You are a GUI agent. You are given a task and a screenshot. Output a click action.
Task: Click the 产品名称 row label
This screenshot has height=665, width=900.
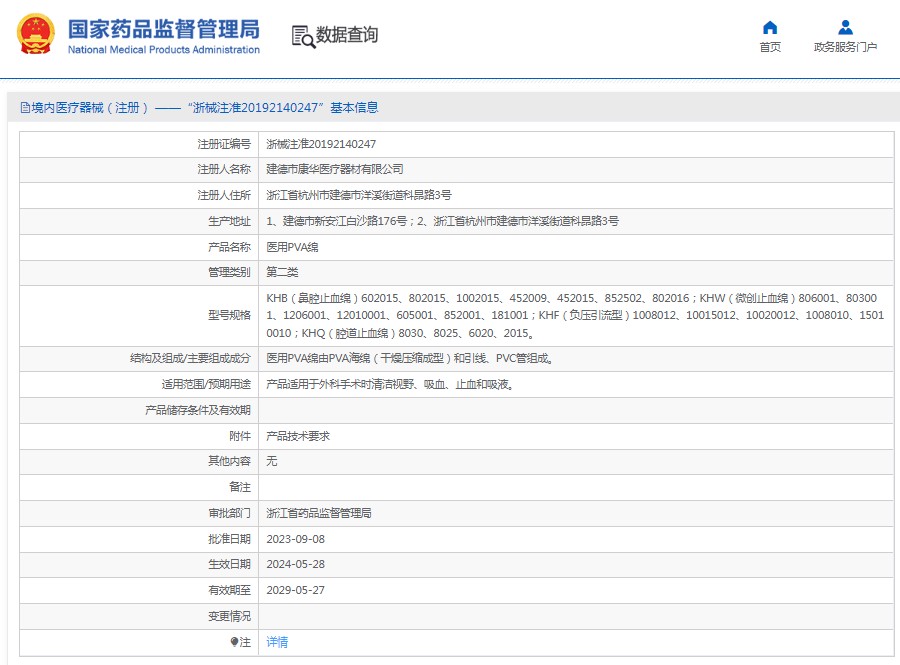point(229,247)
